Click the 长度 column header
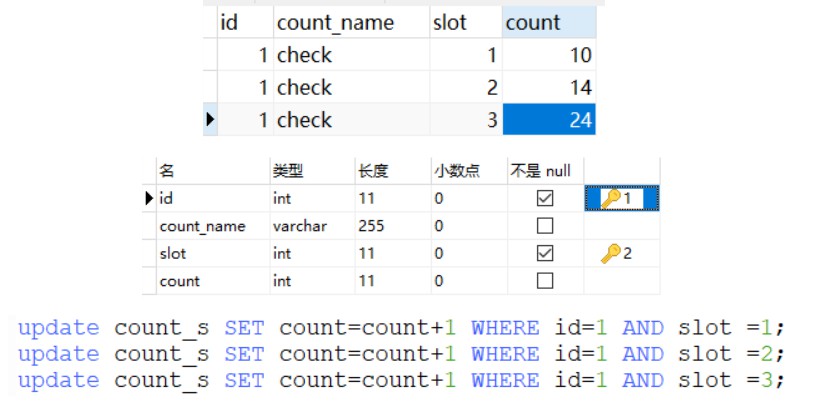This screenshot has height=401, width=829. (393, 171)
